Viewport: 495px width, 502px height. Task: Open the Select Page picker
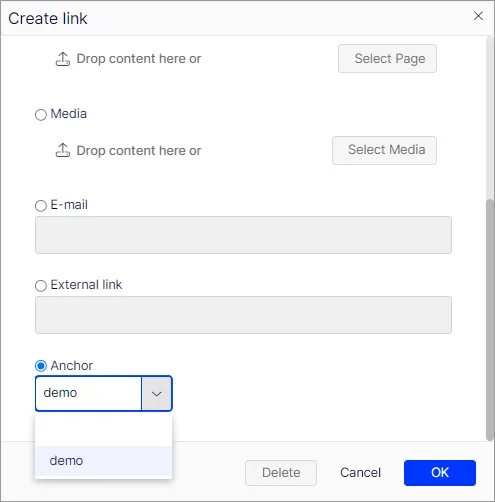[x=387, y=59]
